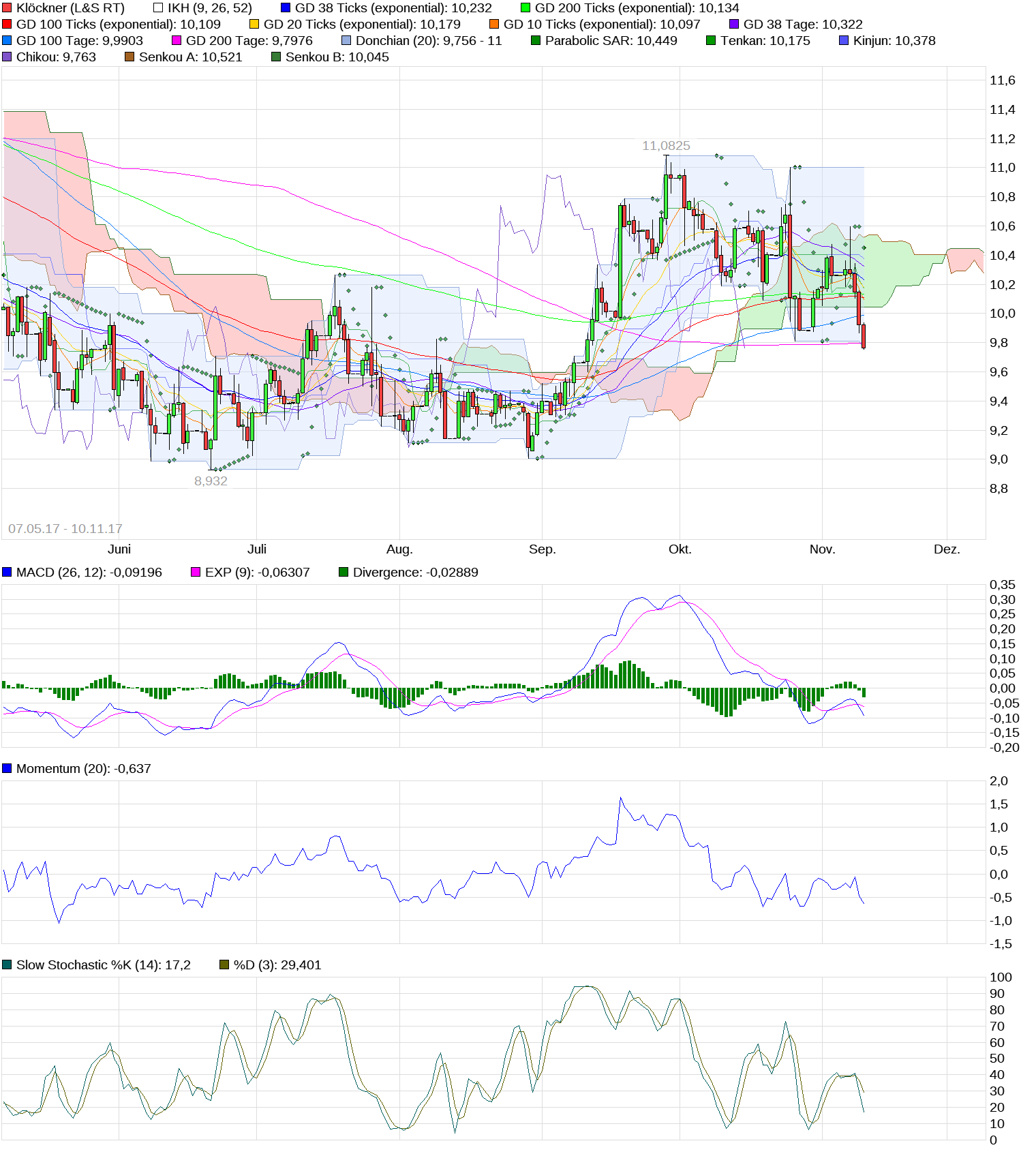Click the "Senkou B: 10,045" legend text
Image resolution: width=1036 pixels, height=1154 pixels.
[337, 57]
